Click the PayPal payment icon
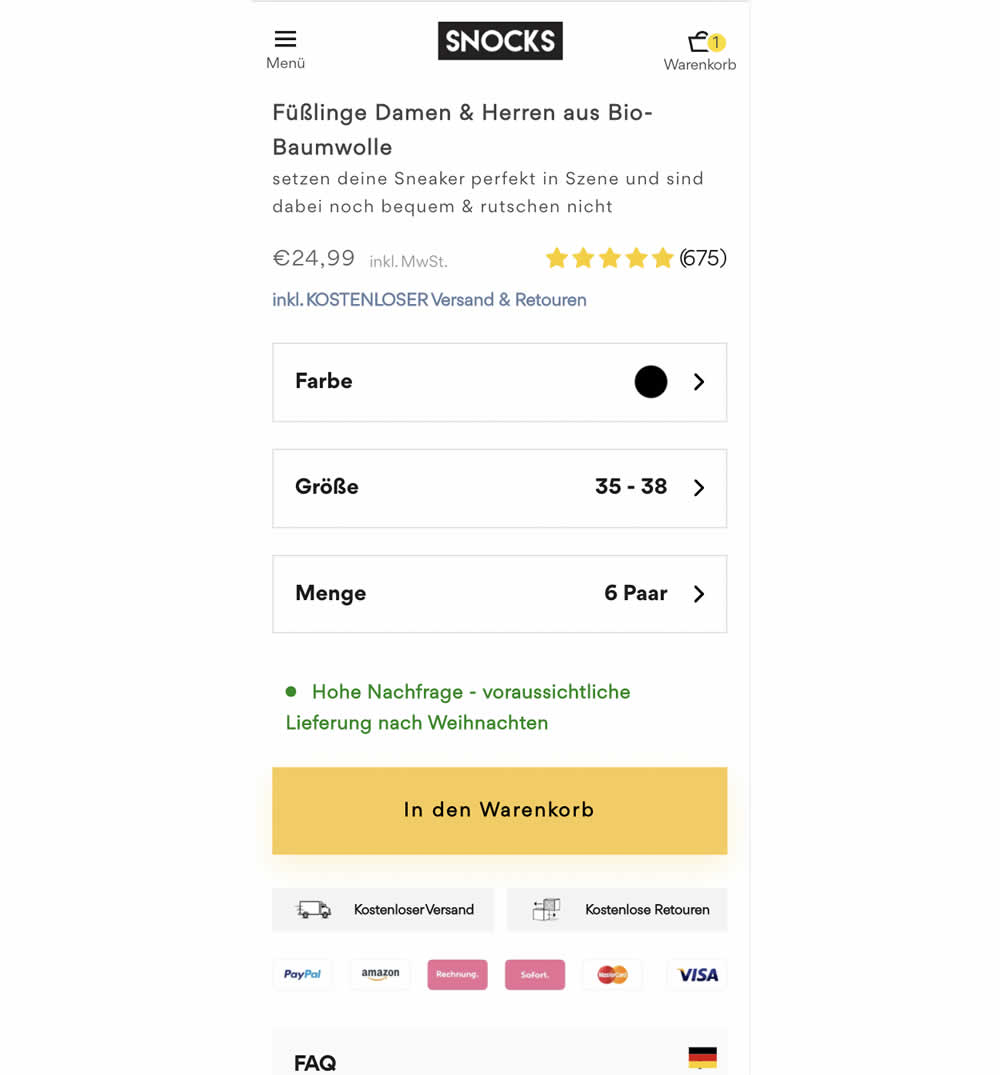 point(302,974)
